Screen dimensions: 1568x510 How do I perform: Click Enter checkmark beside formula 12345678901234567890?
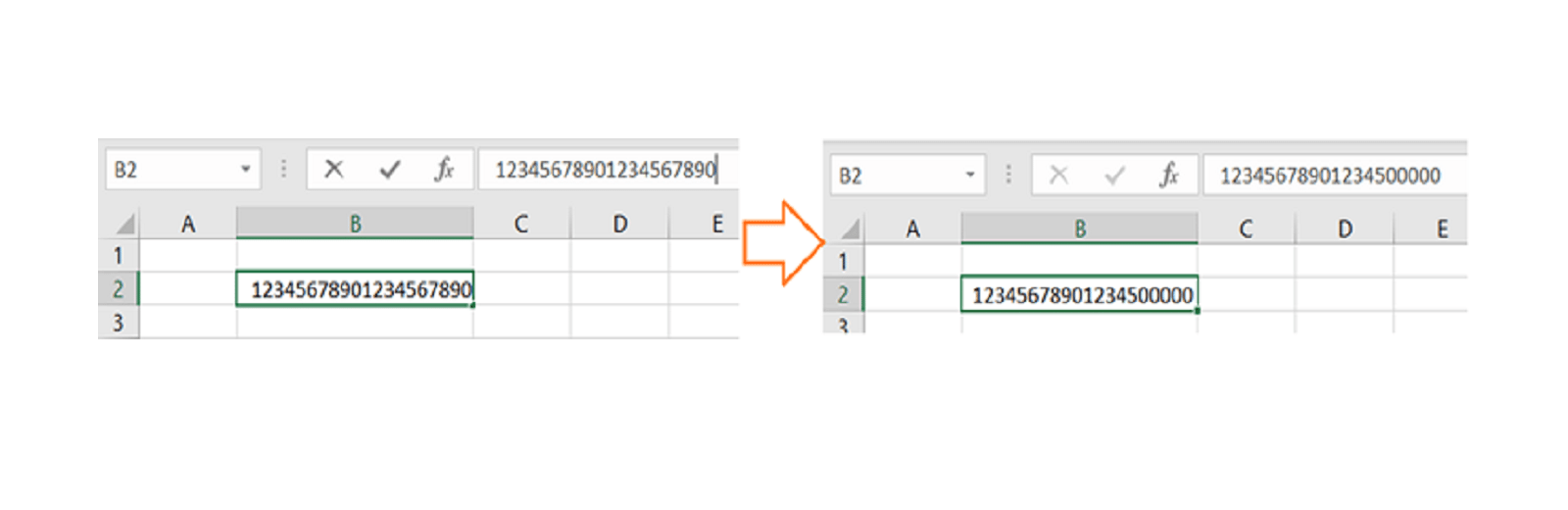[389, 170]
